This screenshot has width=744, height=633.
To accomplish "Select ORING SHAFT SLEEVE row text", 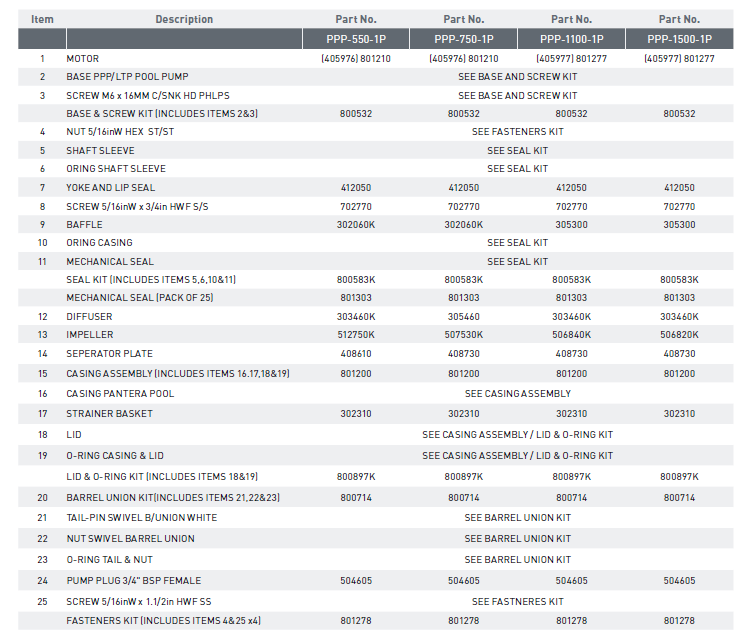I will point(116,169).
